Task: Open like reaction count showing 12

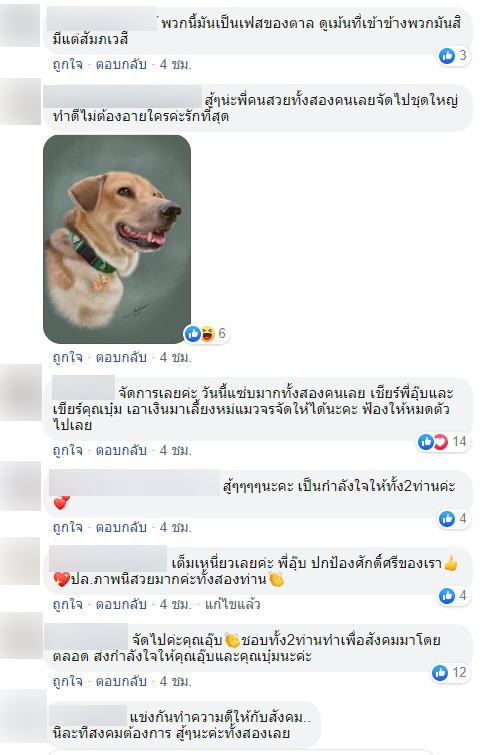Action: pyautogui.click(x=450, y=673)
